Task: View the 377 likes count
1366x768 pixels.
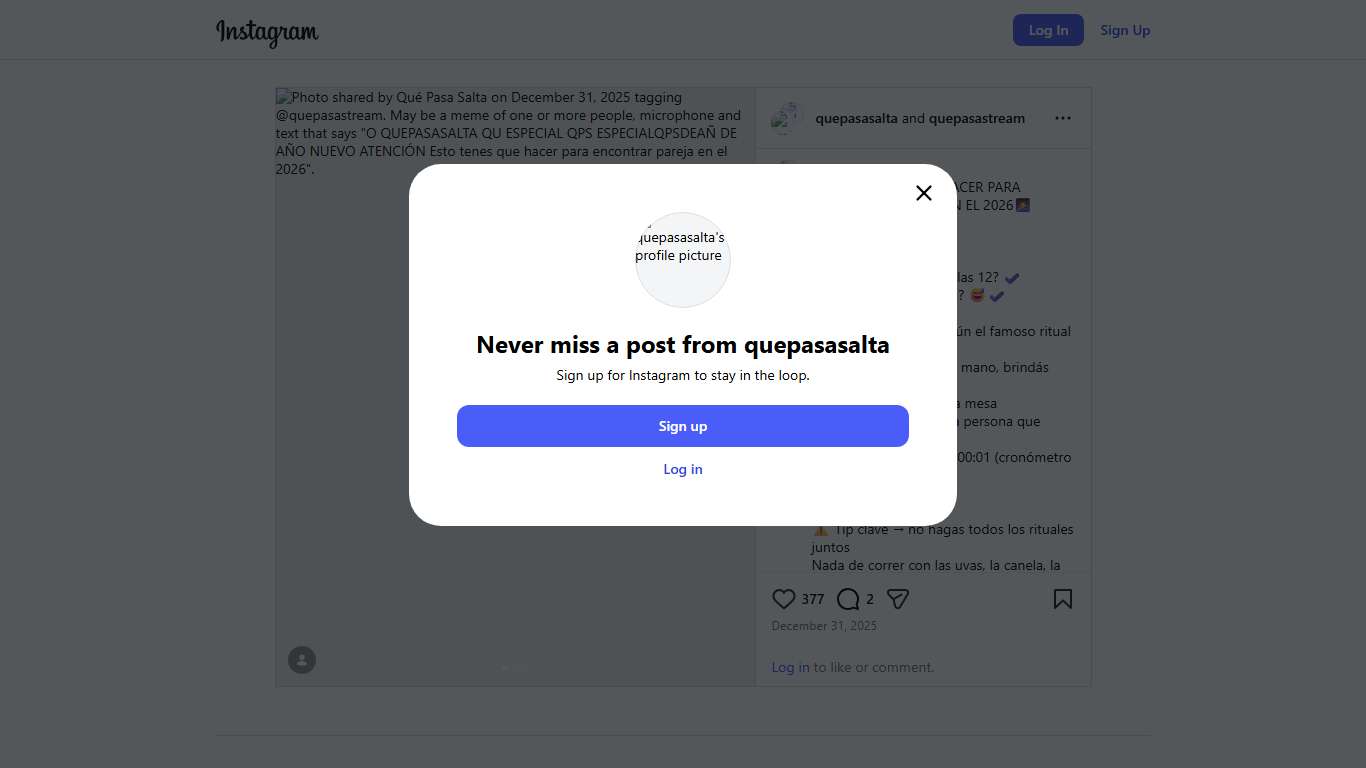Action: [x=813, y=599]
